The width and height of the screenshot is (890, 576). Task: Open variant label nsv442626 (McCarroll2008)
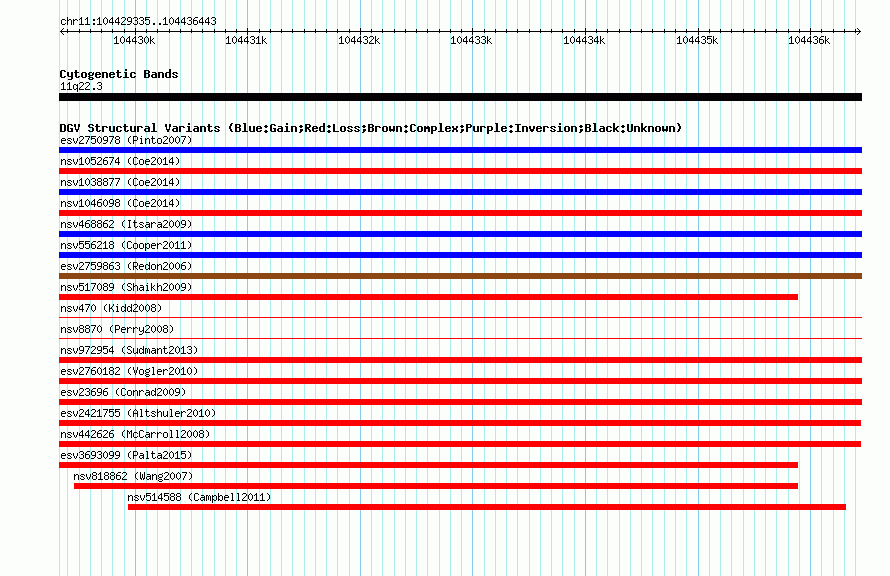135,434
